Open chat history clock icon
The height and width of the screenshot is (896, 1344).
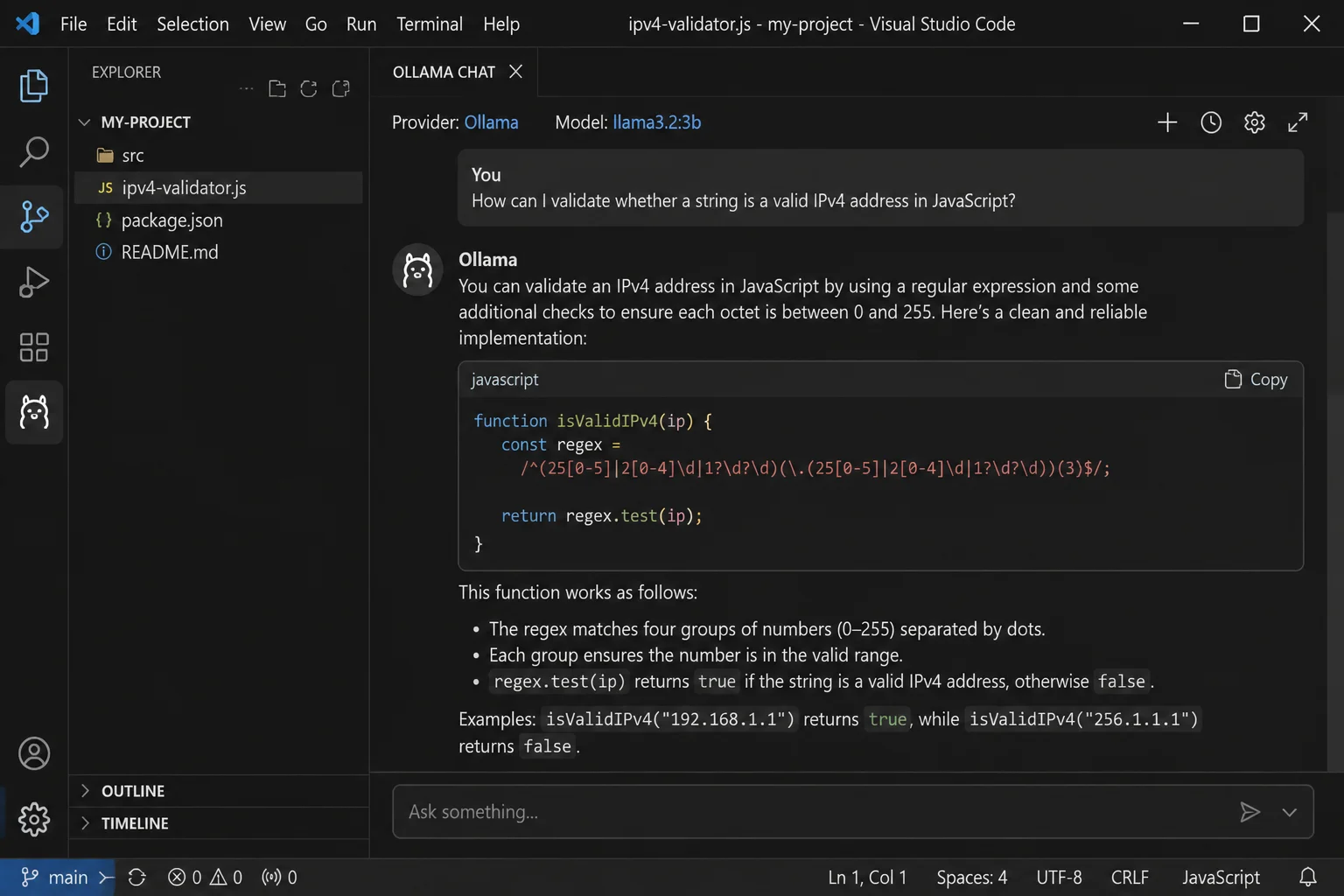[1211, 122]
